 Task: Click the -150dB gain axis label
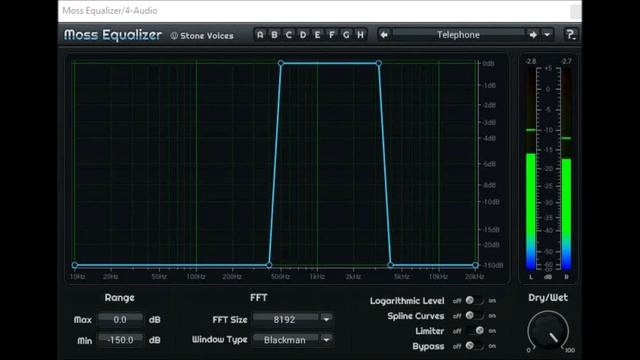[493, 265]
